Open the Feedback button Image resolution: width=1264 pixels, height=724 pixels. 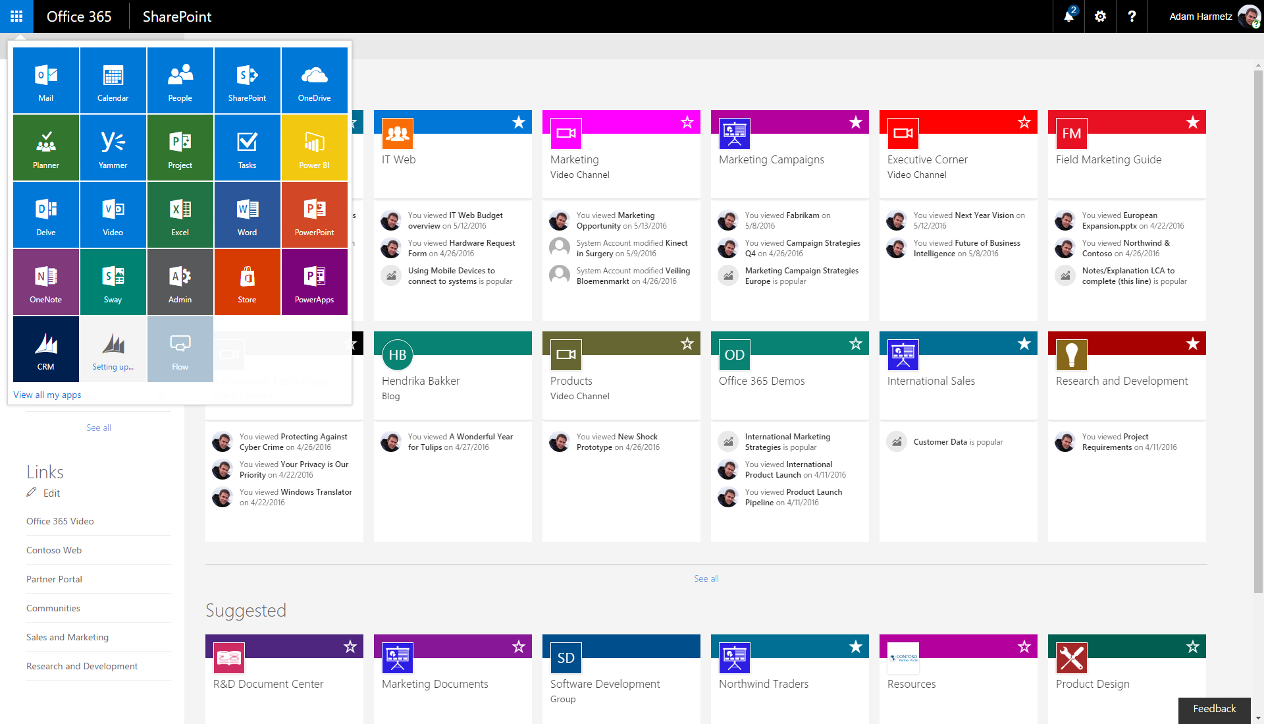(1214, 709)
